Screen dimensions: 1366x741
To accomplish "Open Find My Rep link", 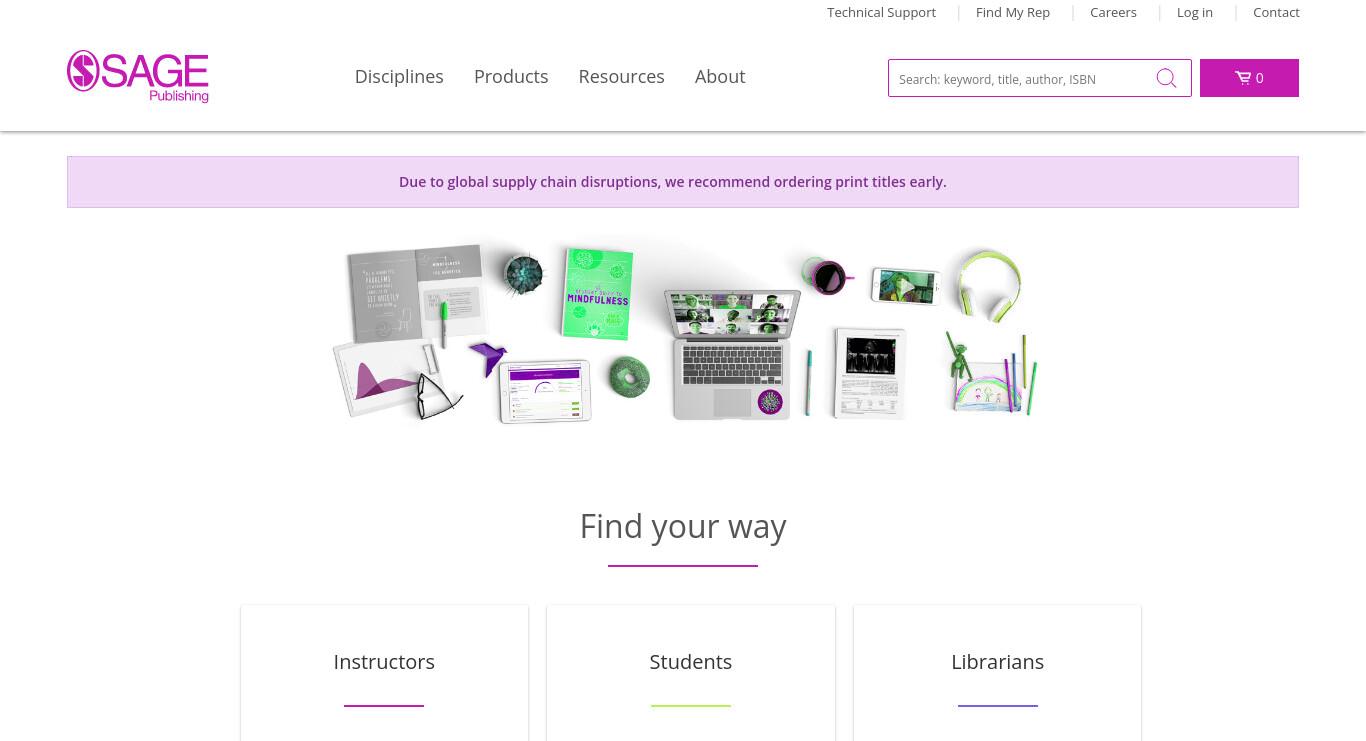I will (x=1013, y=12).
